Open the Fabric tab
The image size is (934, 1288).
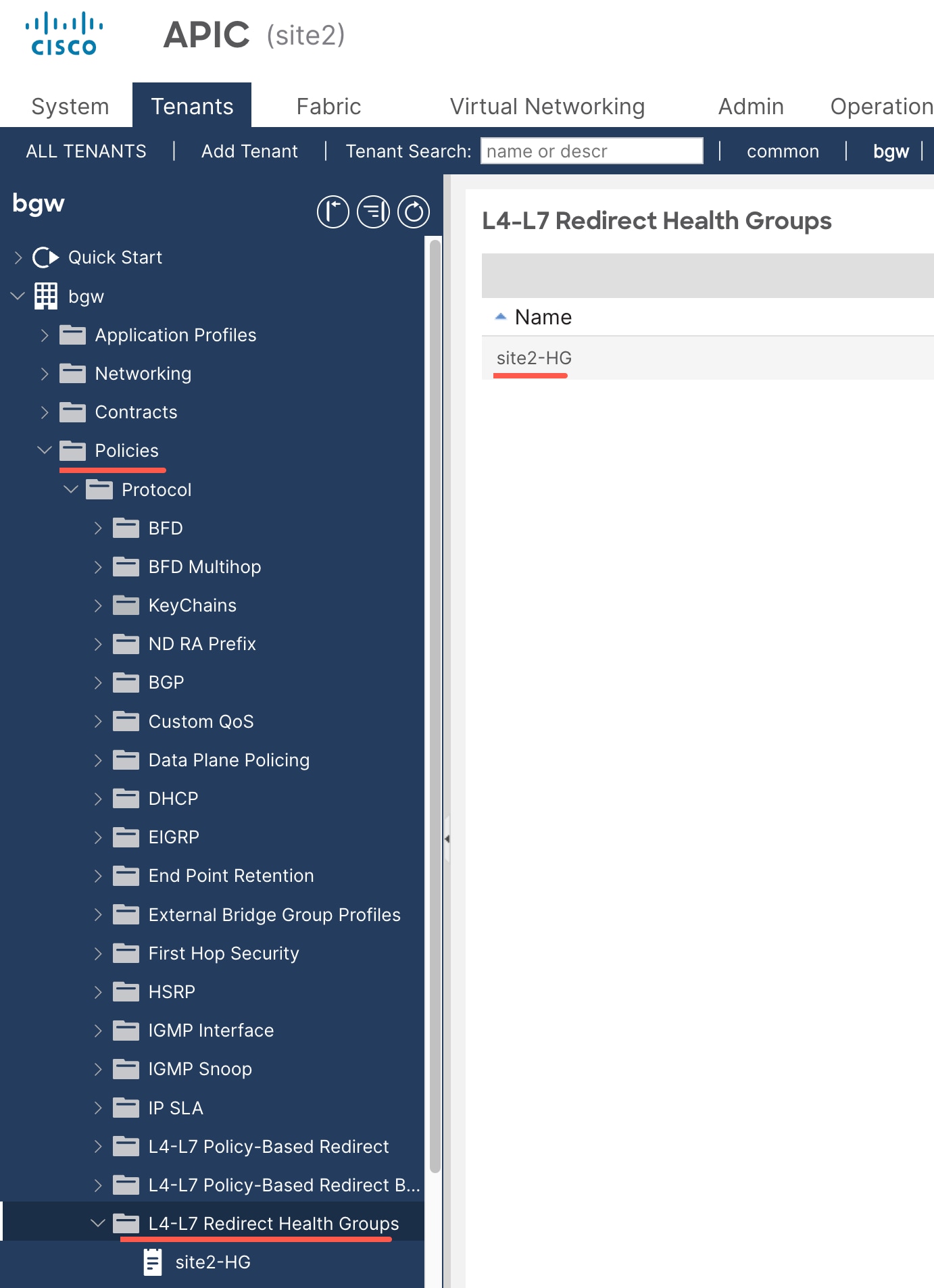[x=328, y=106]
